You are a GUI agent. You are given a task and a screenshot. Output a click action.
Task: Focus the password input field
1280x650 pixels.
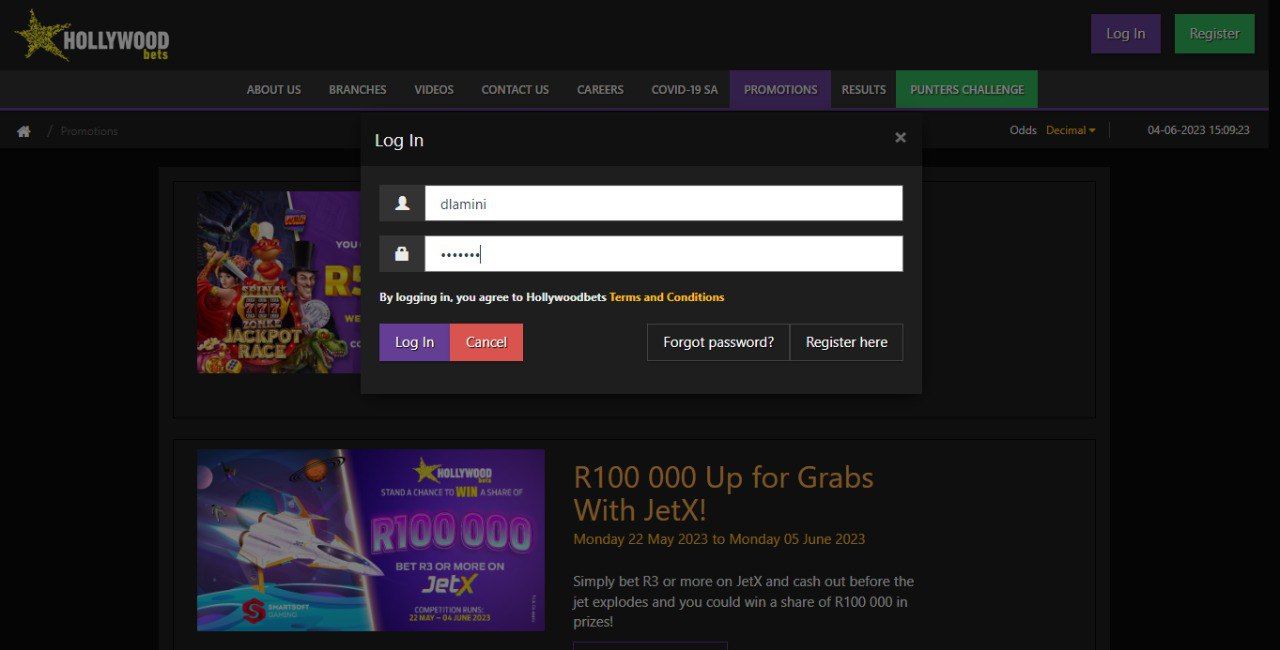click(664, 254)
